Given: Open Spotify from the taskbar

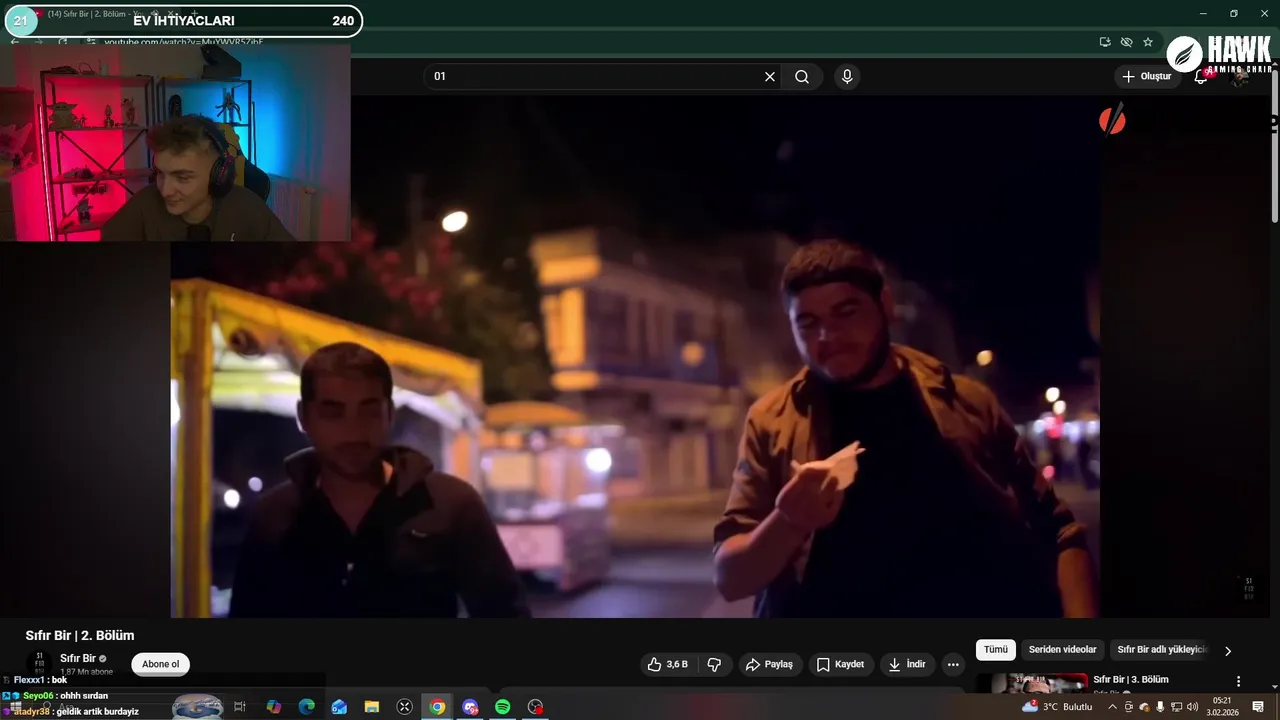Looking at the screenshot, I should pos(503,707).
